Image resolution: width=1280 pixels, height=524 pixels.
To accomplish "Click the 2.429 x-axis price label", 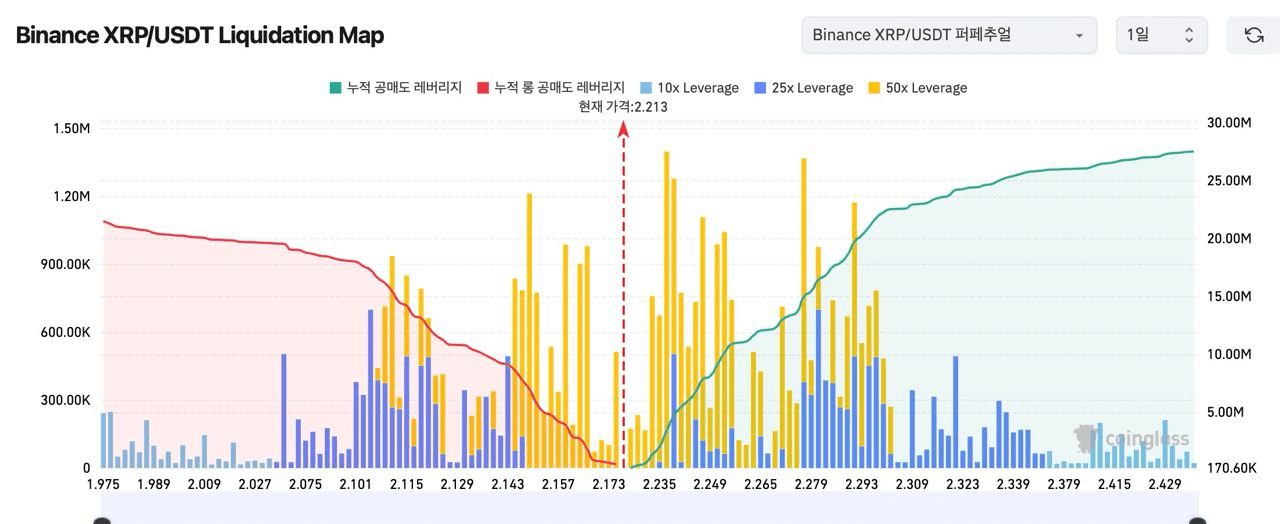I will tap(1165, 484).
